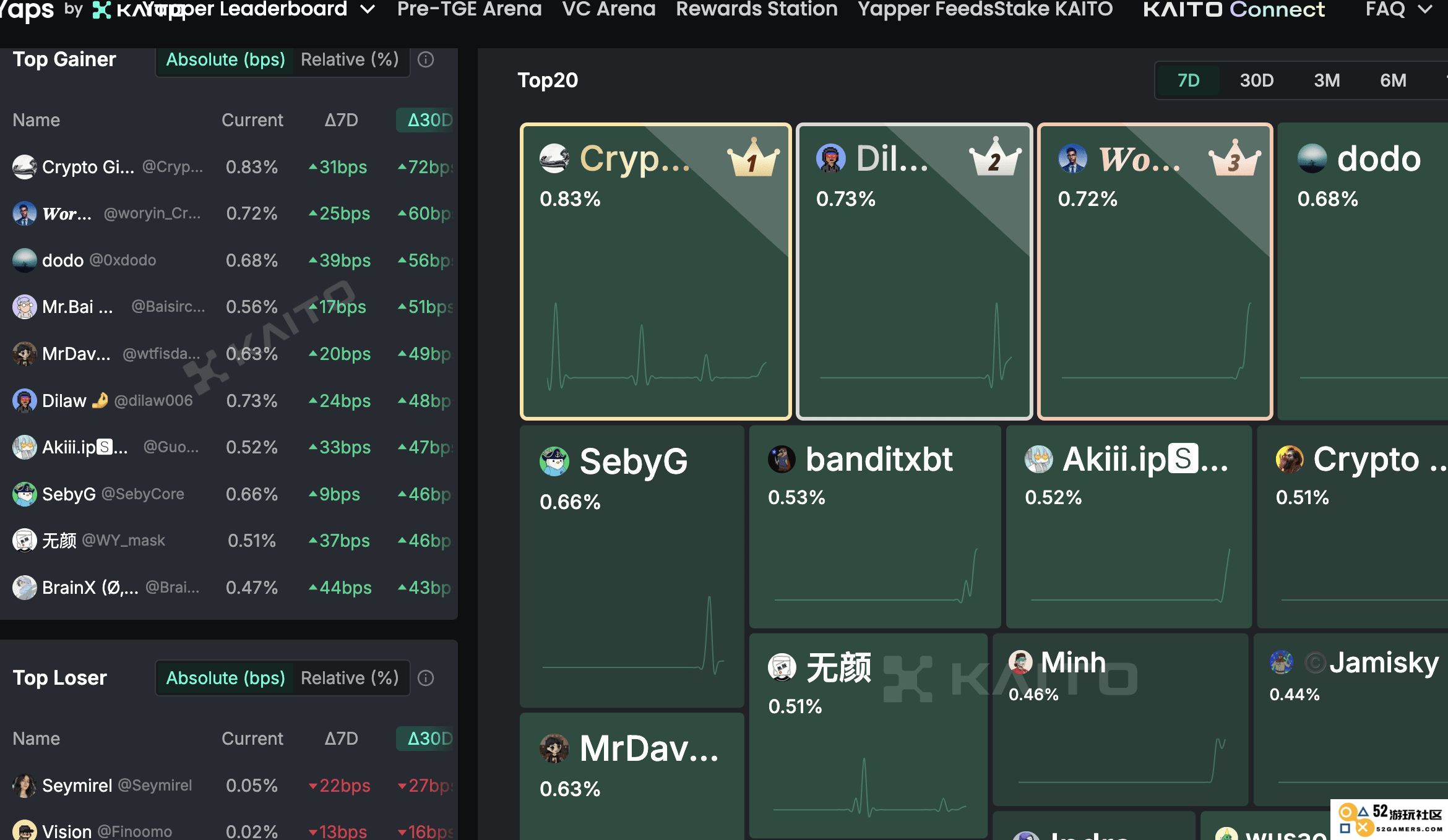Click avatar on the Cryp... Top20 card
The width and height of the screenshot is (1448, 840).
click(x=554, y=158)
